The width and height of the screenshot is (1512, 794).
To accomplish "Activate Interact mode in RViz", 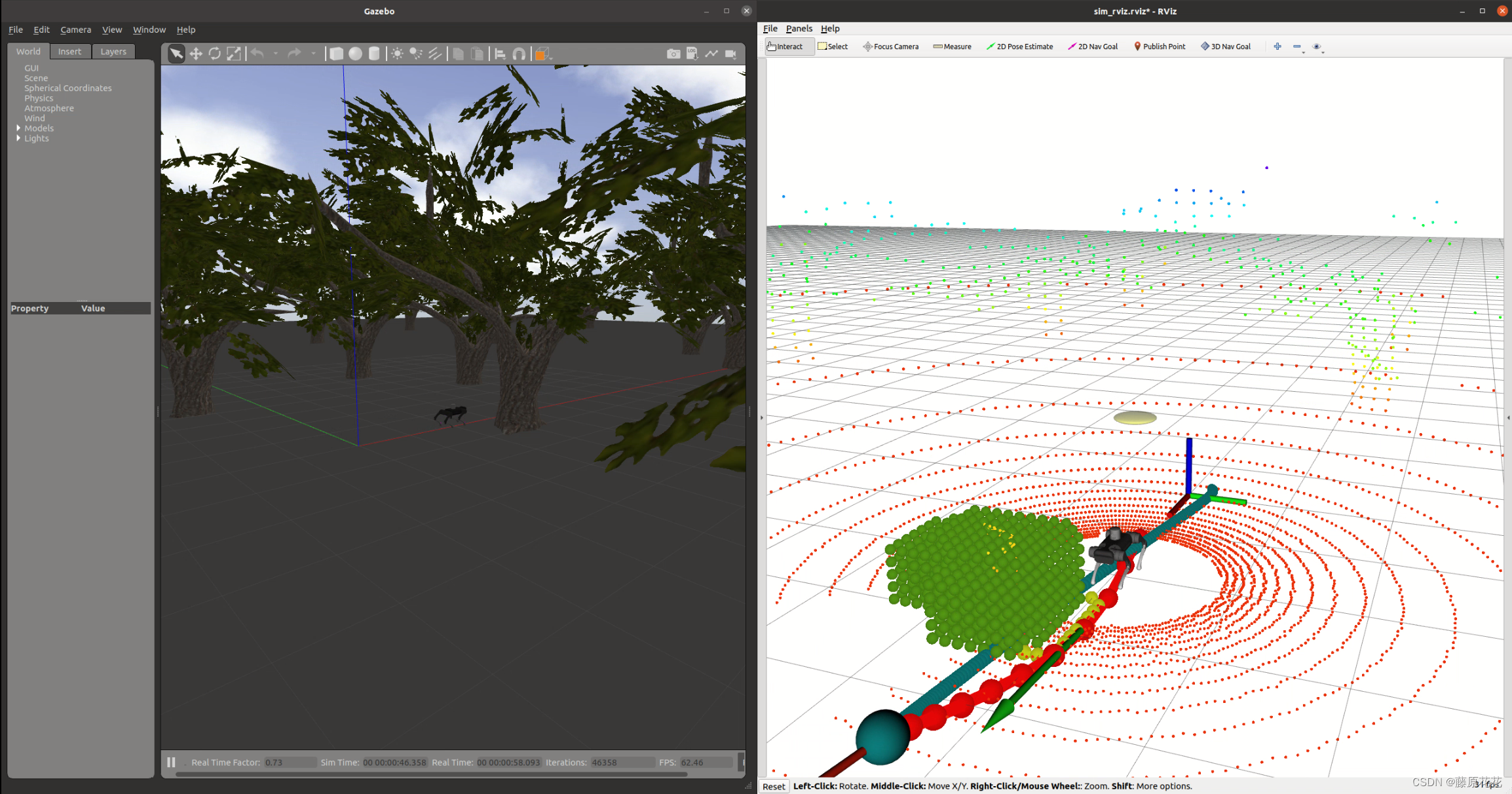I will click(785, 47).
